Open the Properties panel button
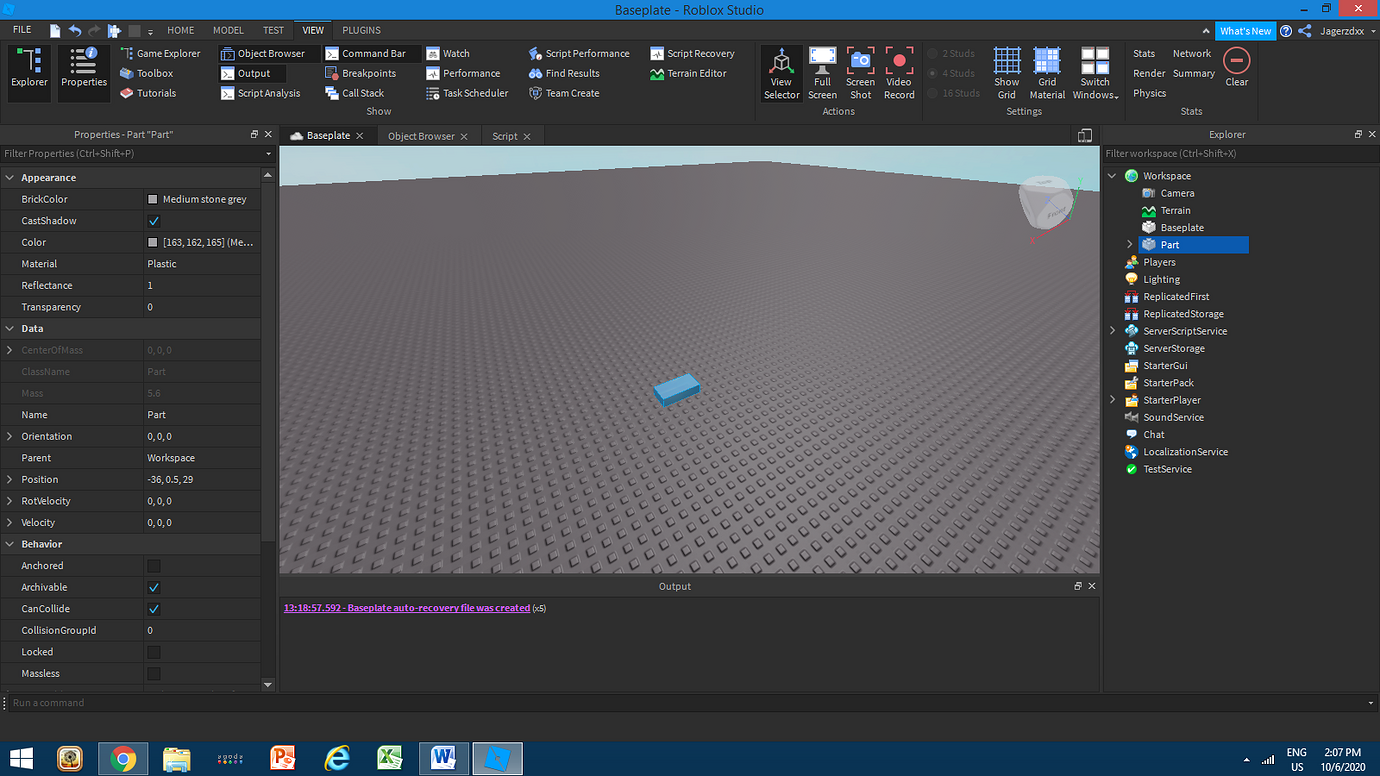The image size is (1380, 776). [84, 72]
